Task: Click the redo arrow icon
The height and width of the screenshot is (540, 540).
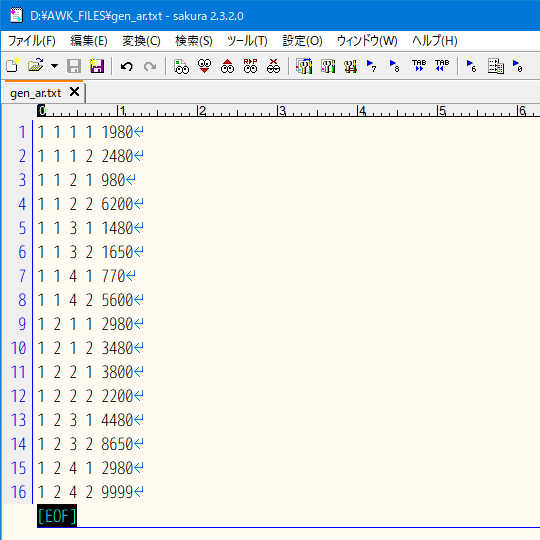Action: (x=149, y=65)
